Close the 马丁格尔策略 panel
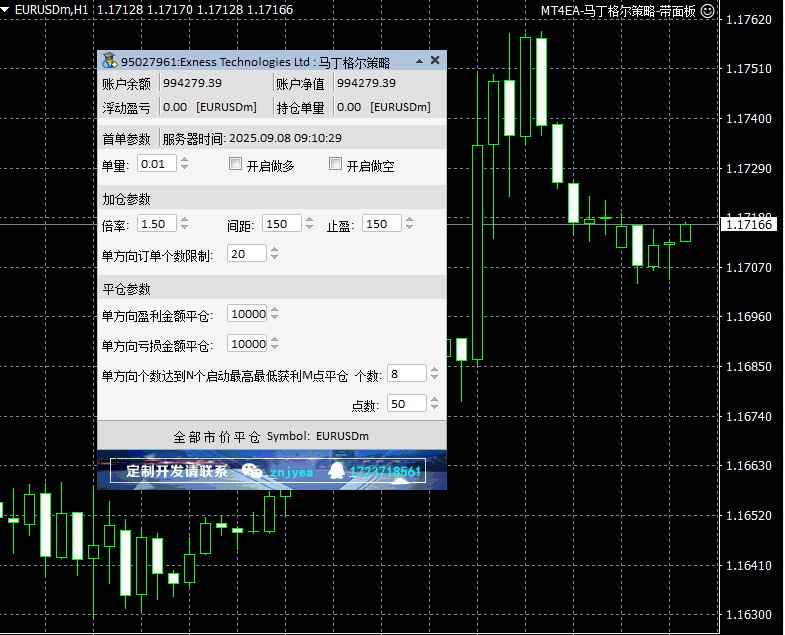Screen dimensions: 785x635 click(435, 61)
